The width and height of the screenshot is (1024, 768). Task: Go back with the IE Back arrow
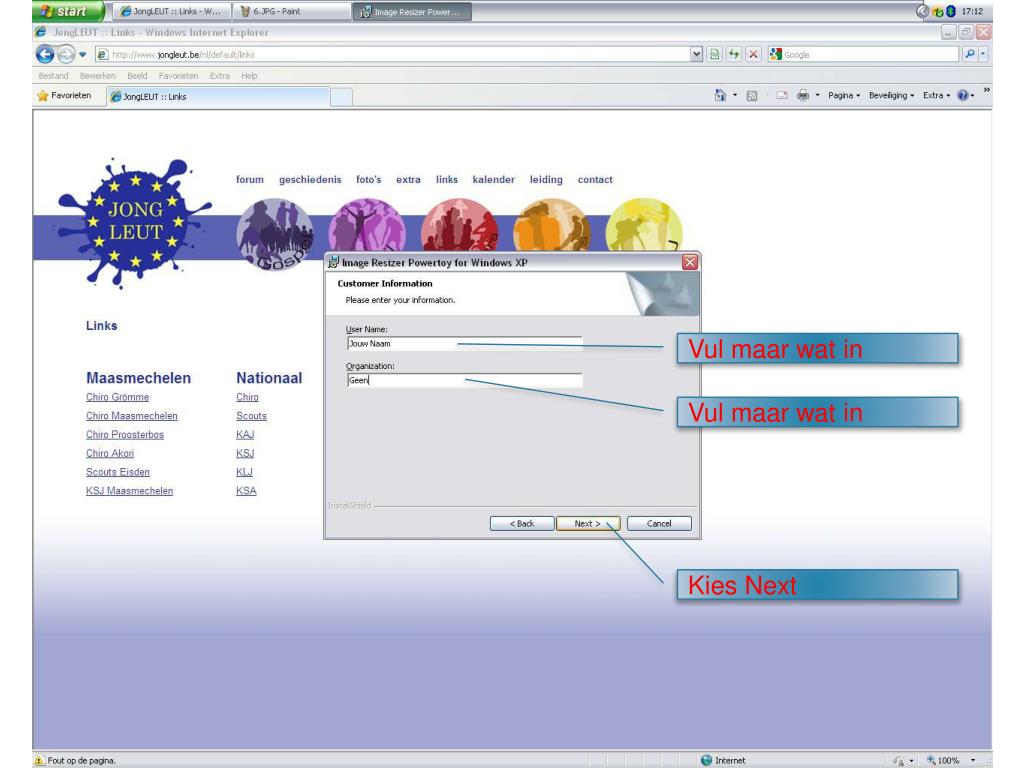click(x=44, y=54)
